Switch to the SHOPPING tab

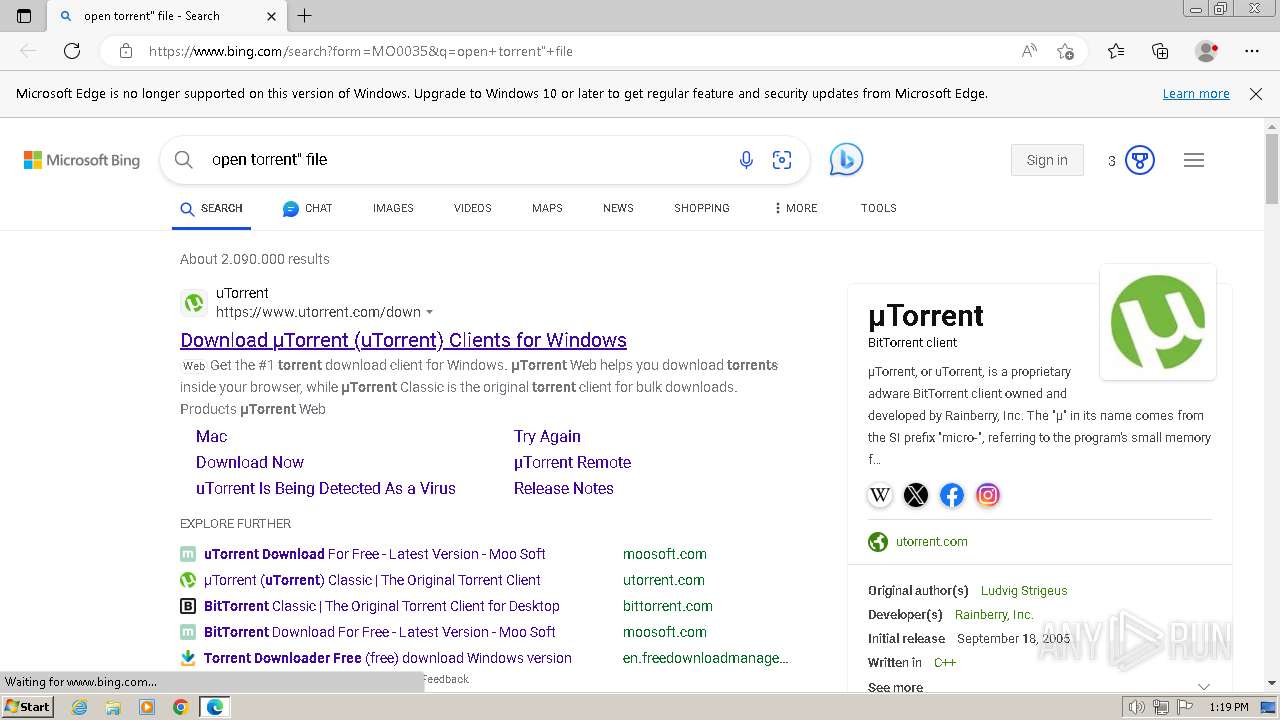(701, 208)
